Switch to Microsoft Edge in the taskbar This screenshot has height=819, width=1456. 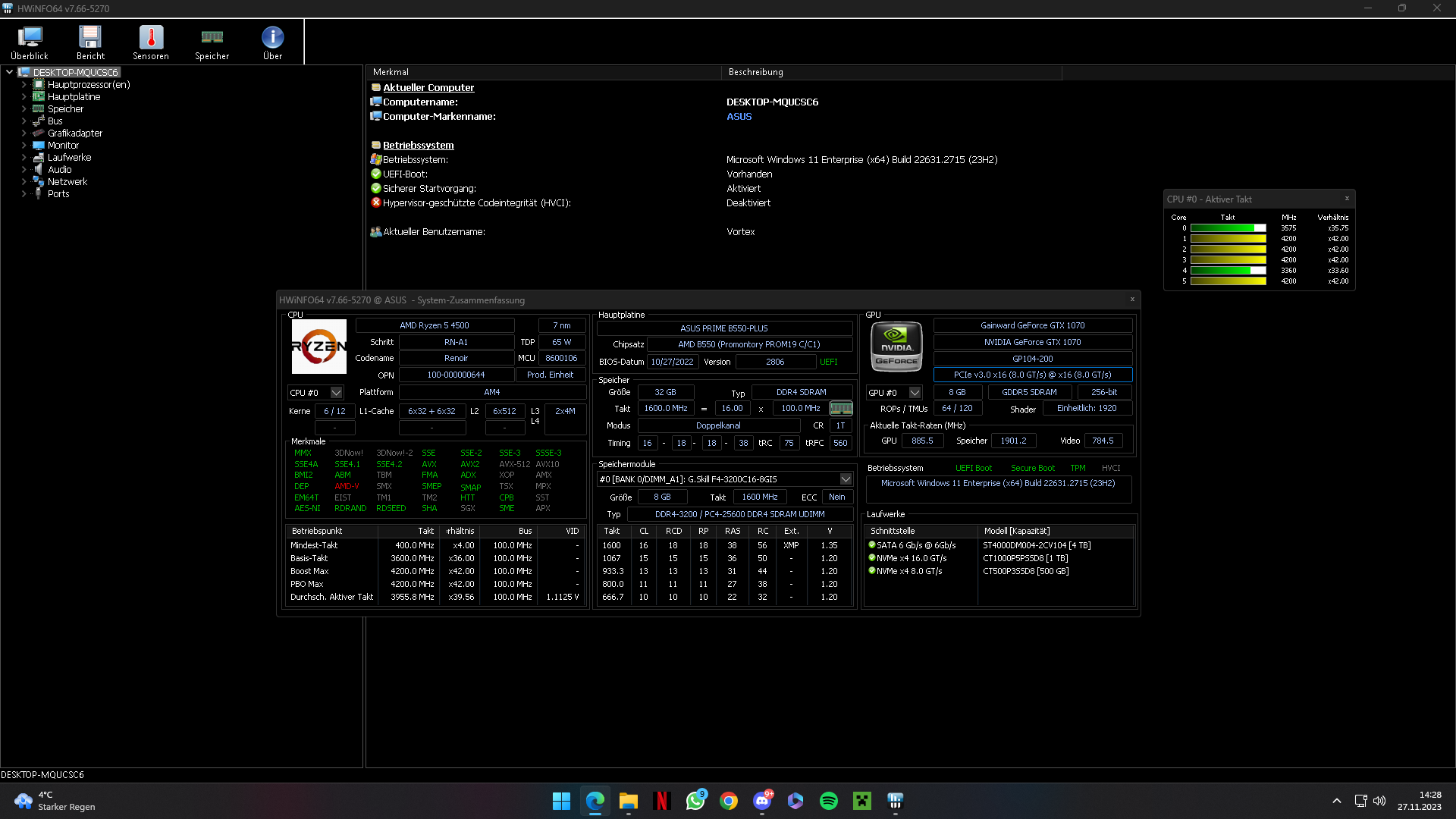(x=595, y=801)
